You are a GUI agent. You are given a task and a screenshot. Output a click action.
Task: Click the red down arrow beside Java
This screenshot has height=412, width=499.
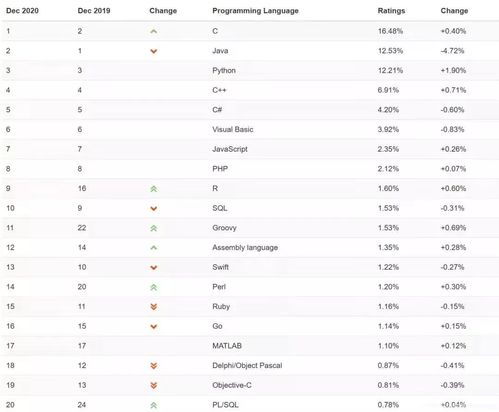coord(154,51)
